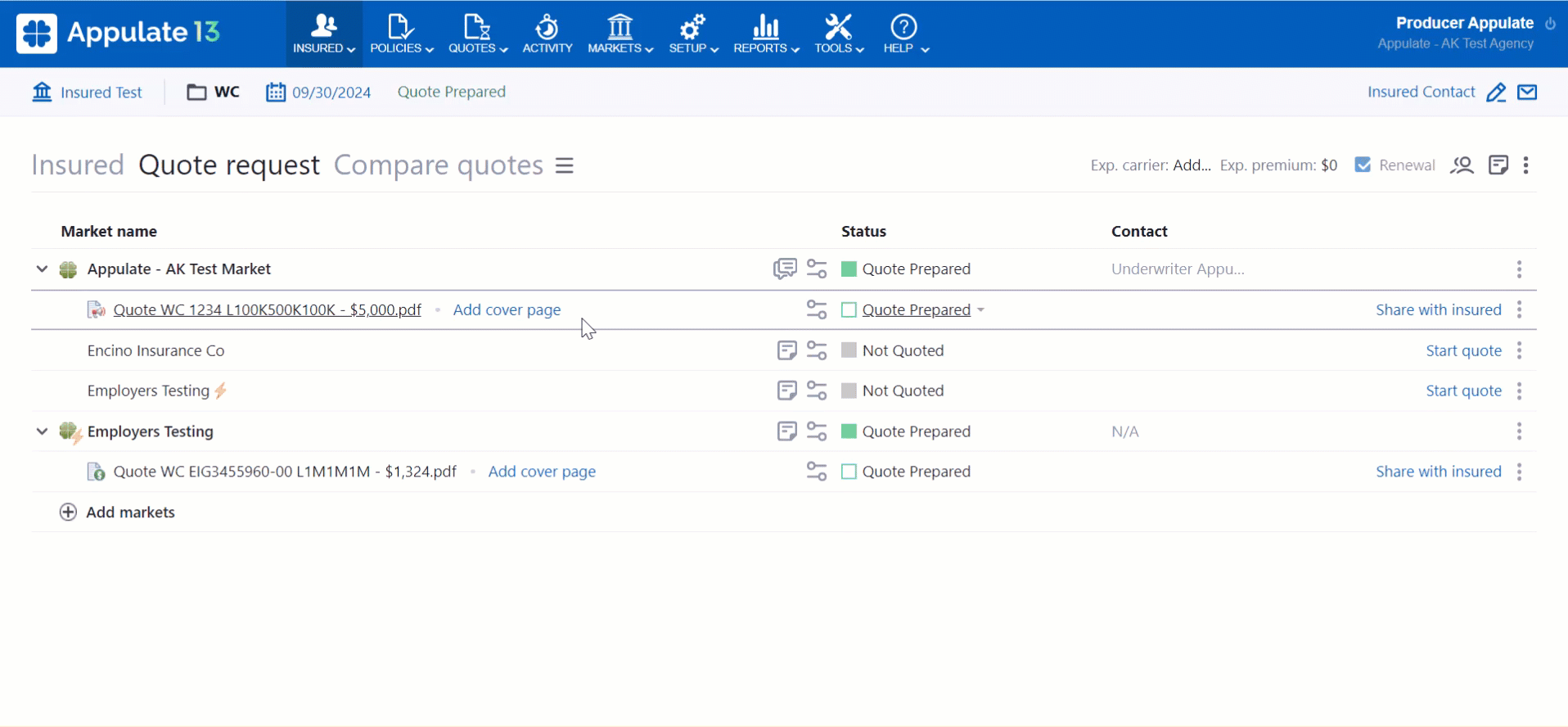Check the box for the $5,000 quote row
Image resolution: width=1568 pixels, height=727 pixels.
849,310
